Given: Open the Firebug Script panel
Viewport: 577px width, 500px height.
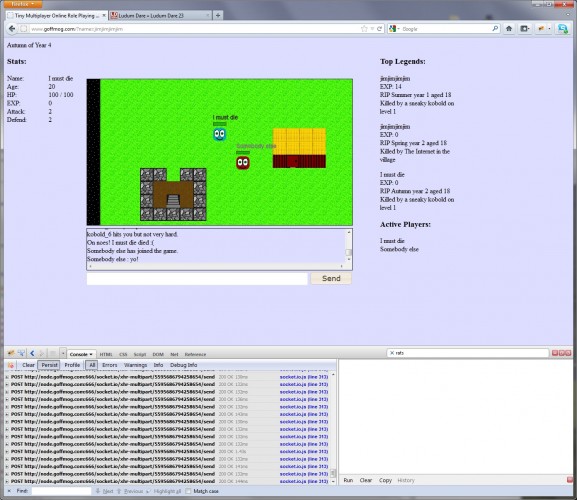Looking at the screenshot, I should click(140, 354).
